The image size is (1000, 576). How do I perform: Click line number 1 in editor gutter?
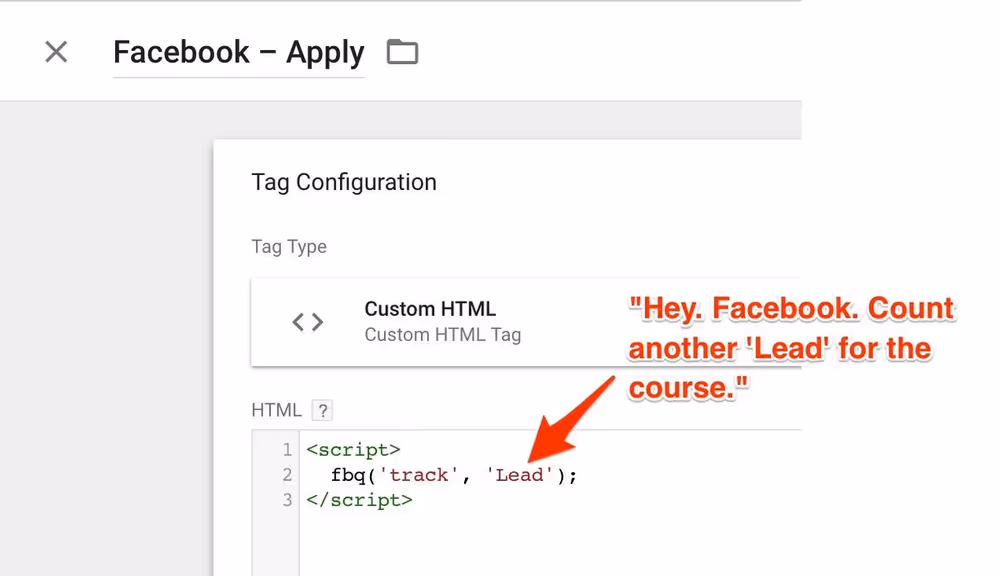point(287,450)
